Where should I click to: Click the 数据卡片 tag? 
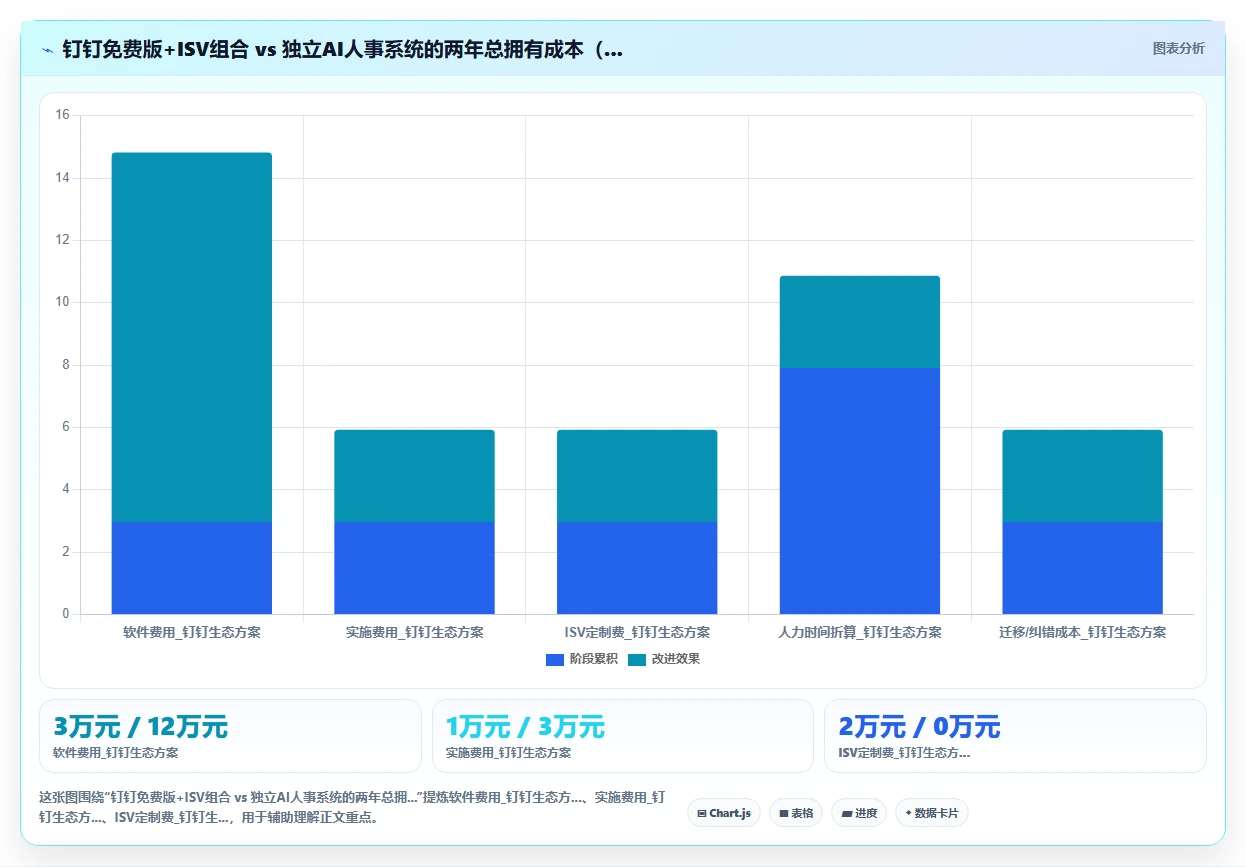point(932,813)
